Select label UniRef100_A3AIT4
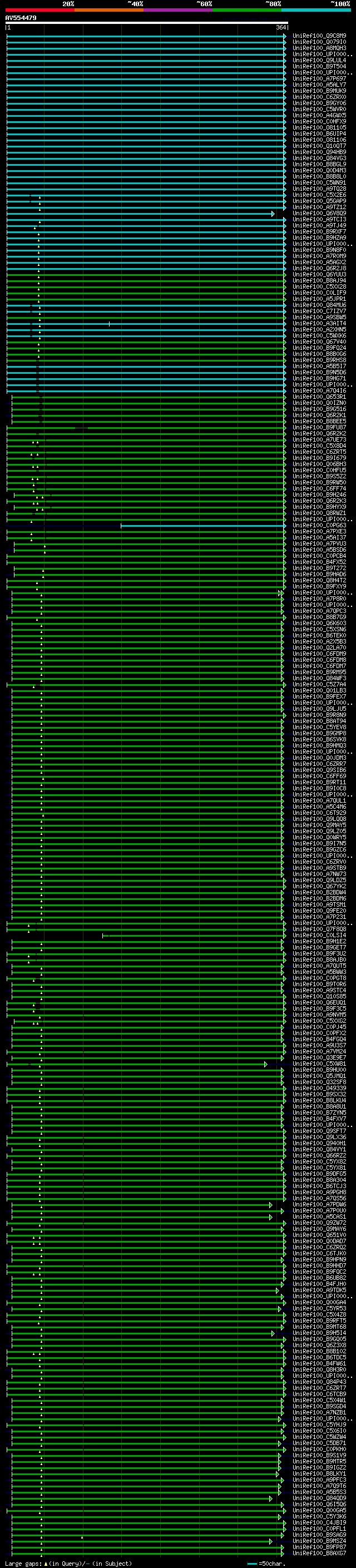Screen dimensions: 356x1568 click(x=319, y=323)
